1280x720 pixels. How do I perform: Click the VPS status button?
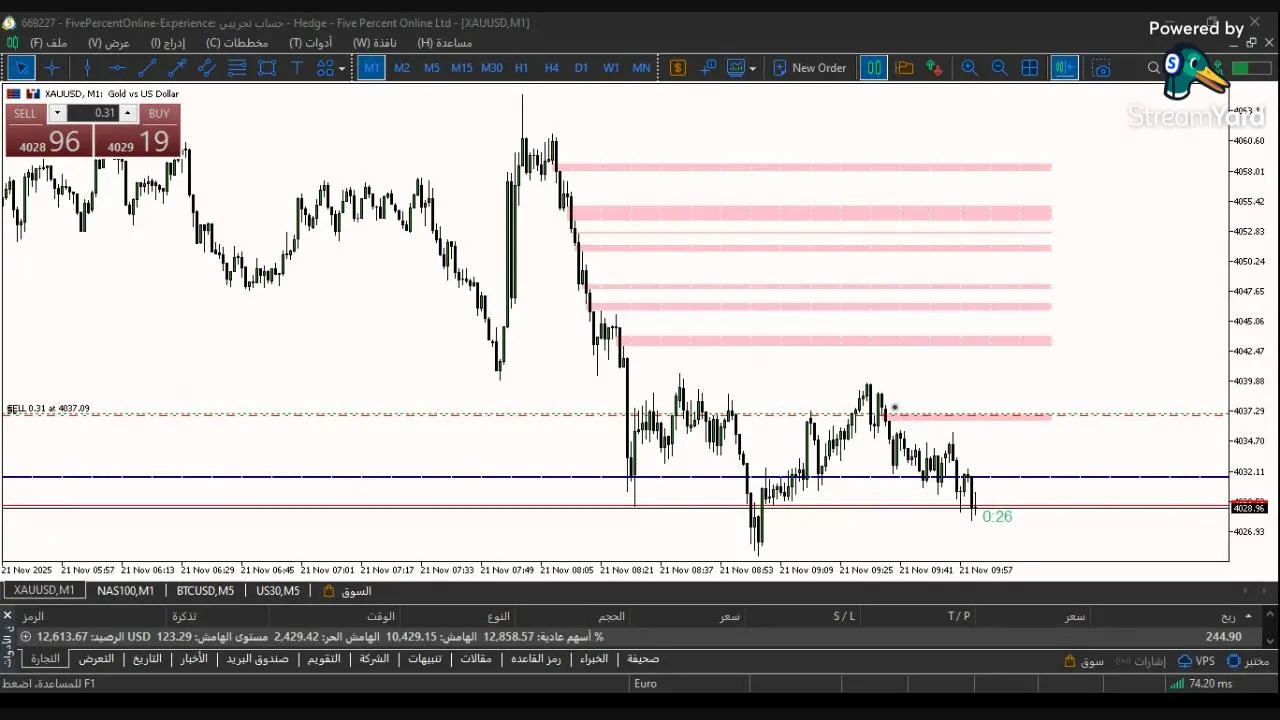tap(1196, 661)
